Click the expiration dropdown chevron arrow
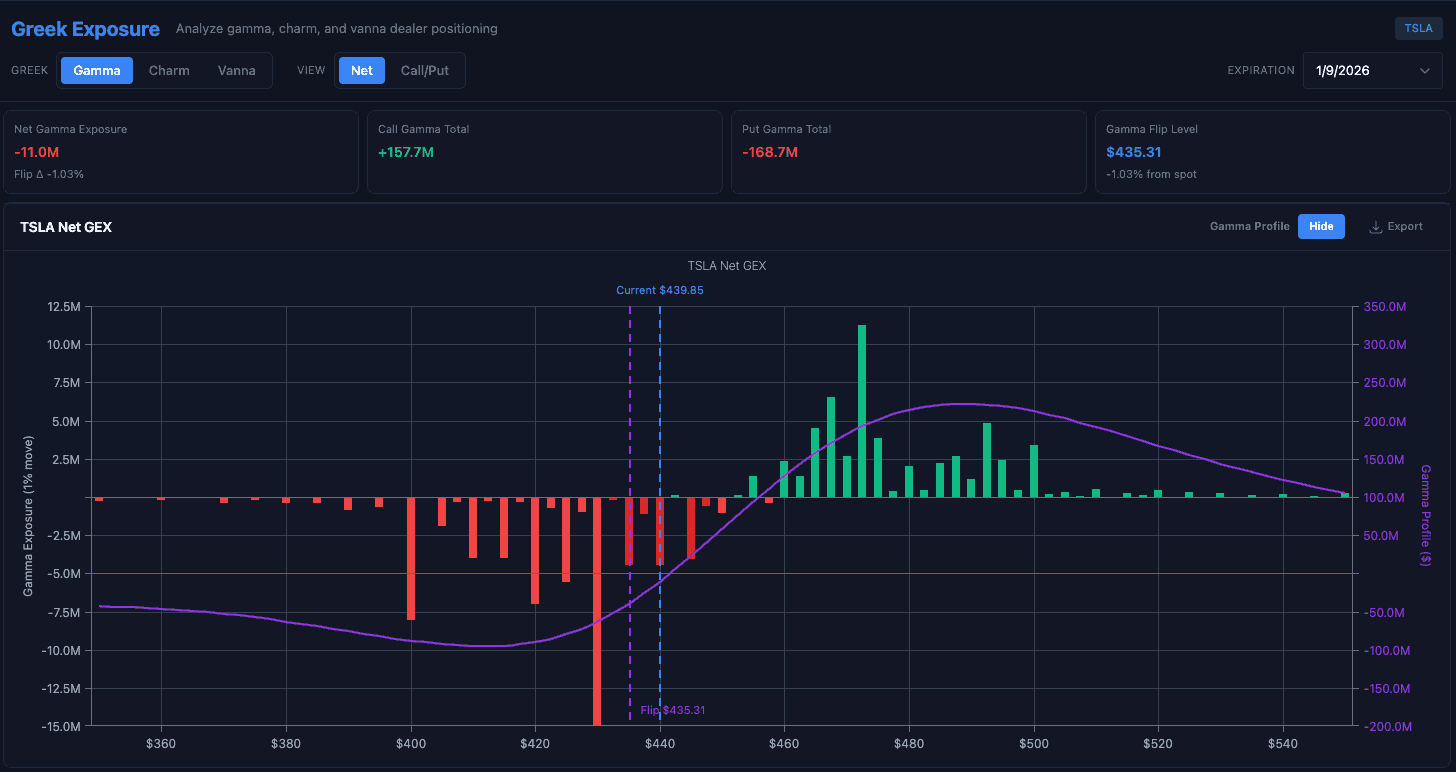1456x772 pixels. 1424,71
